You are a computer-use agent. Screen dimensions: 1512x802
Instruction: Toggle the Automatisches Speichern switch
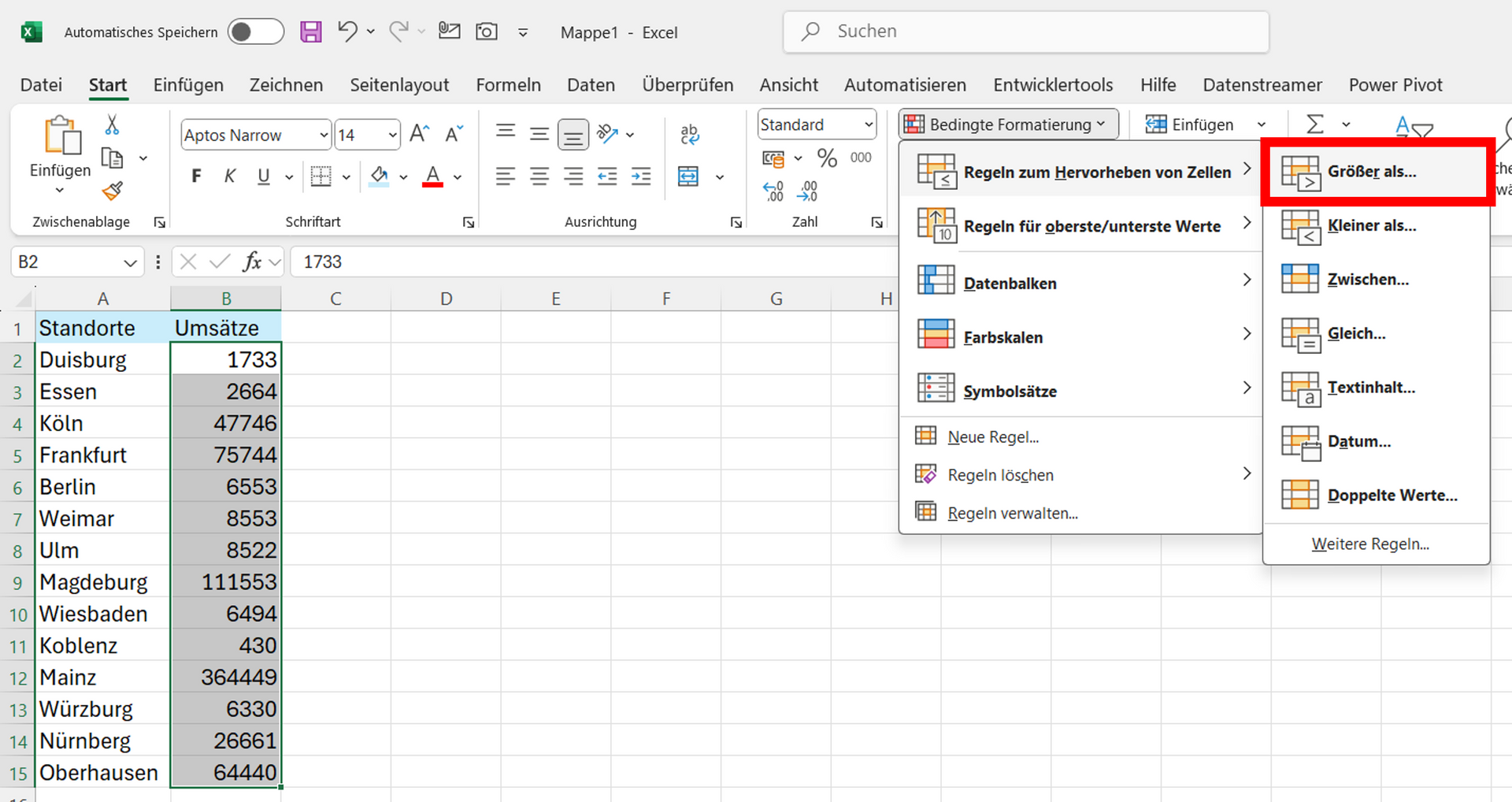point(256,32)
